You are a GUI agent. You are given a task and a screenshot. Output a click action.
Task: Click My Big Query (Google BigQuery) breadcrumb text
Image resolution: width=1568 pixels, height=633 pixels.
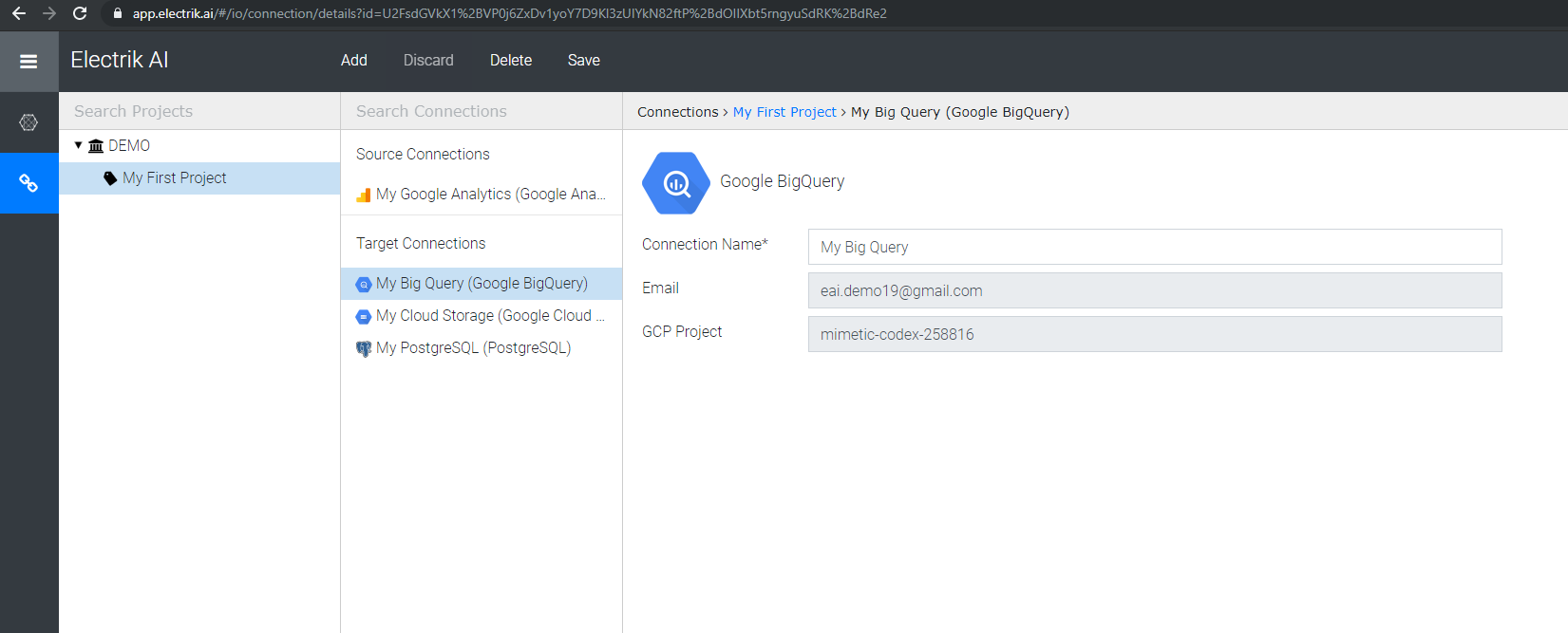coord(960,112)
